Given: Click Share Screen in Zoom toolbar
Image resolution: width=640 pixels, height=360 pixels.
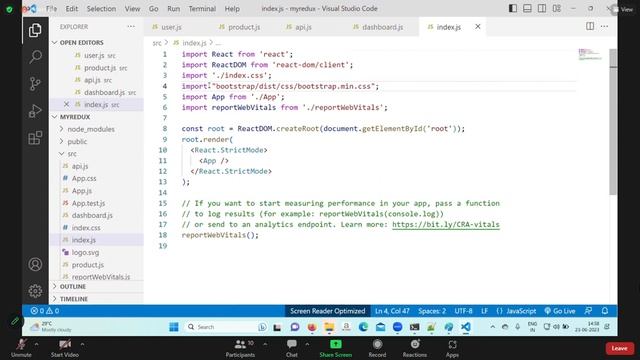Looking at the screenshot, I should click(x=336, y=348).
